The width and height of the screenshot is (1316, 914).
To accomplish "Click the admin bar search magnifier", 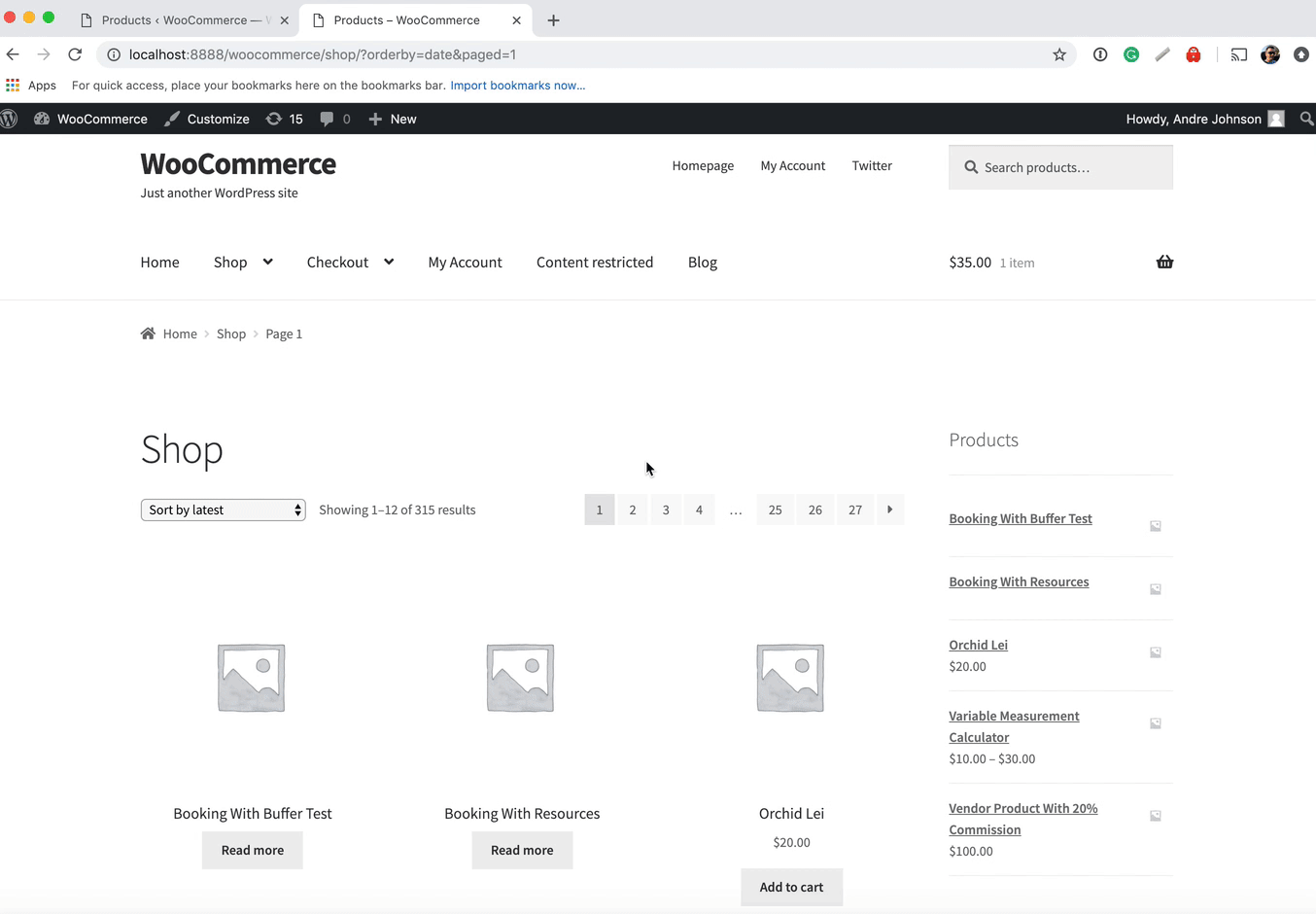I will click(x=1307, y=119).
